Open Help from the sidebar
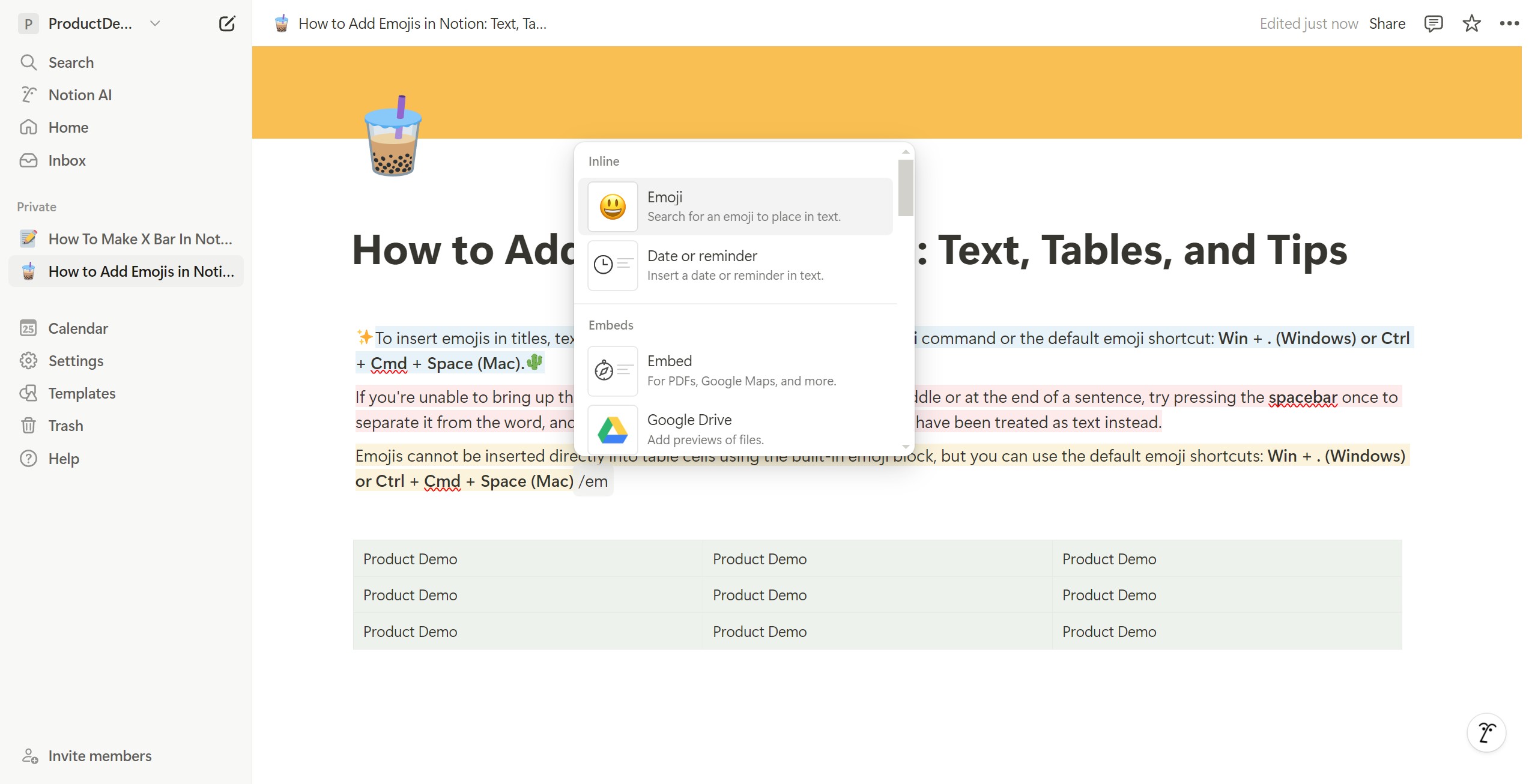This screenshot has height=784, width=1538. 126,459
